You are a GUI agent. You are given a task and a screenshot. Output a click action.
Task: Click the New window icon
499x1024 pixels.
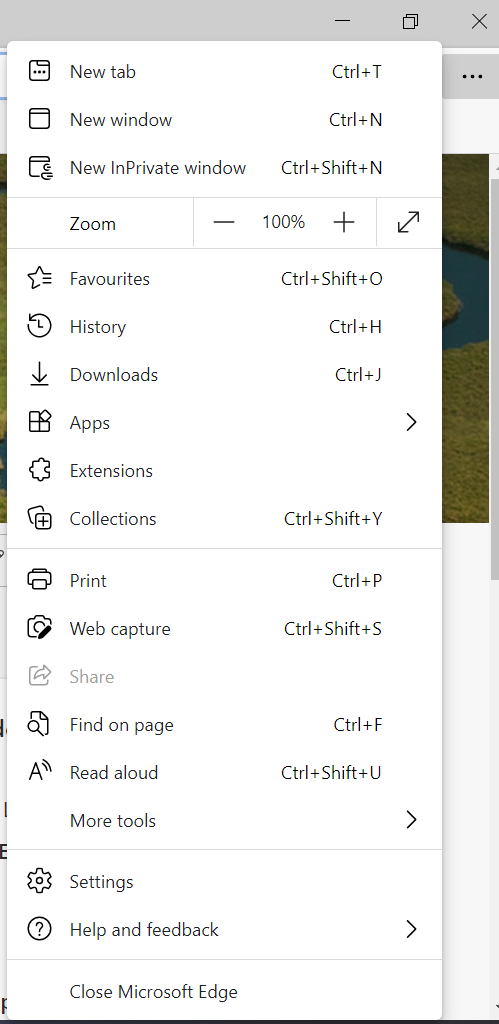click(x=39, y=120)
